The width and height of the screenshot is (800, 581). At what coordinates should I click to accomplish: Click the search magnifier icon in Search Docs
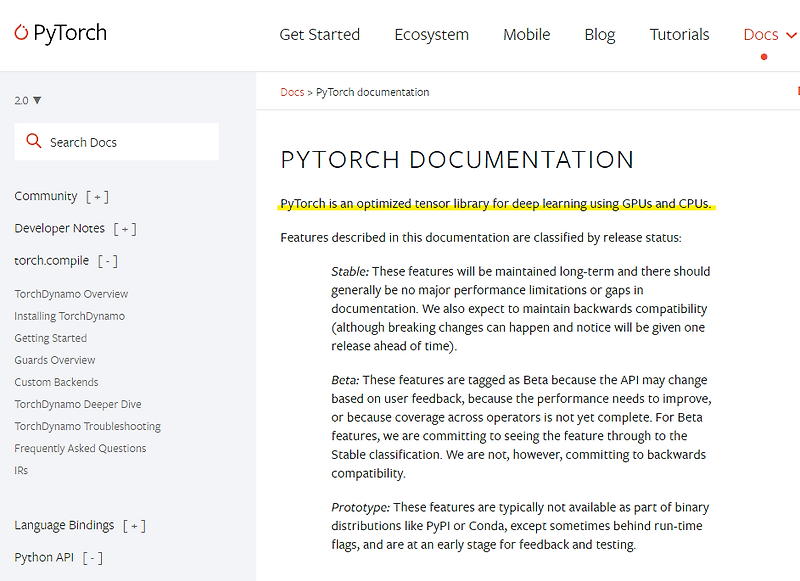32,141
